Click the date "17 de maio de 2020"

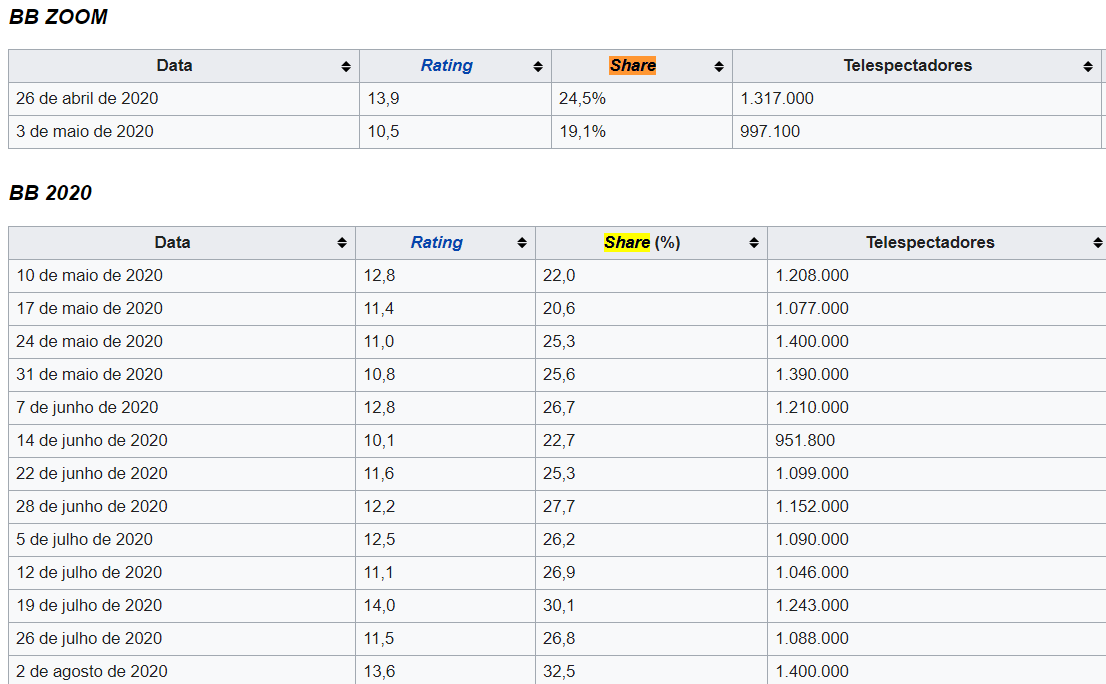tap(89, 309)
